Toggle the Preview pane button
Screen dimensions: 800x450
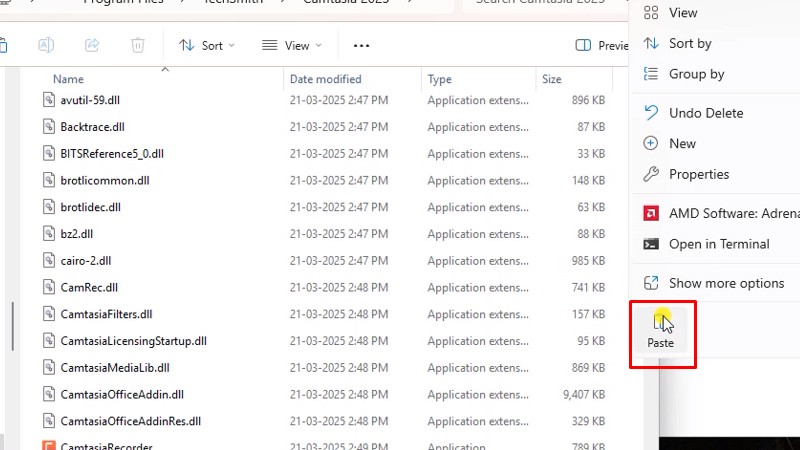(602, 45)
